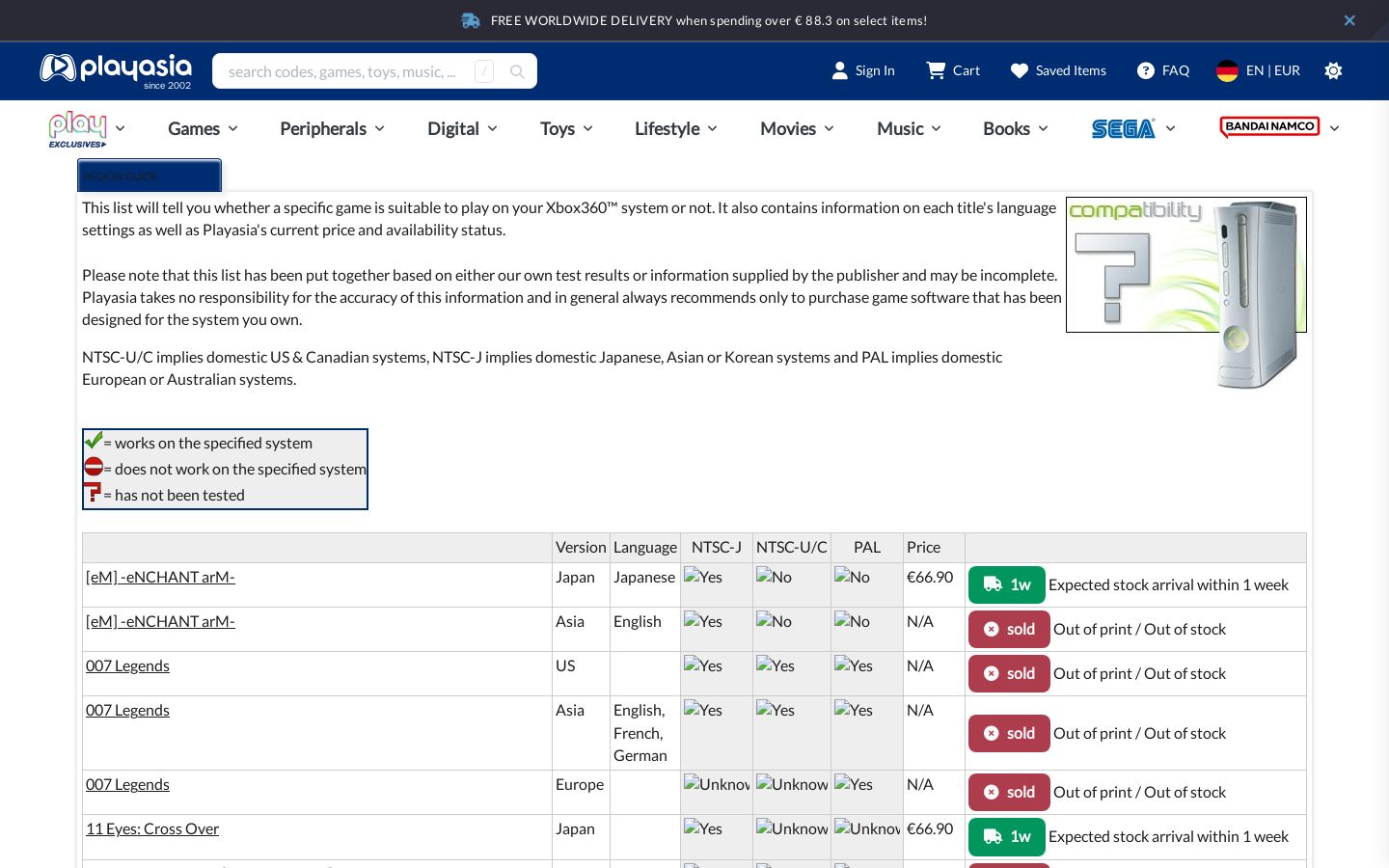Click the Language column header

click(x=645, y=547)
